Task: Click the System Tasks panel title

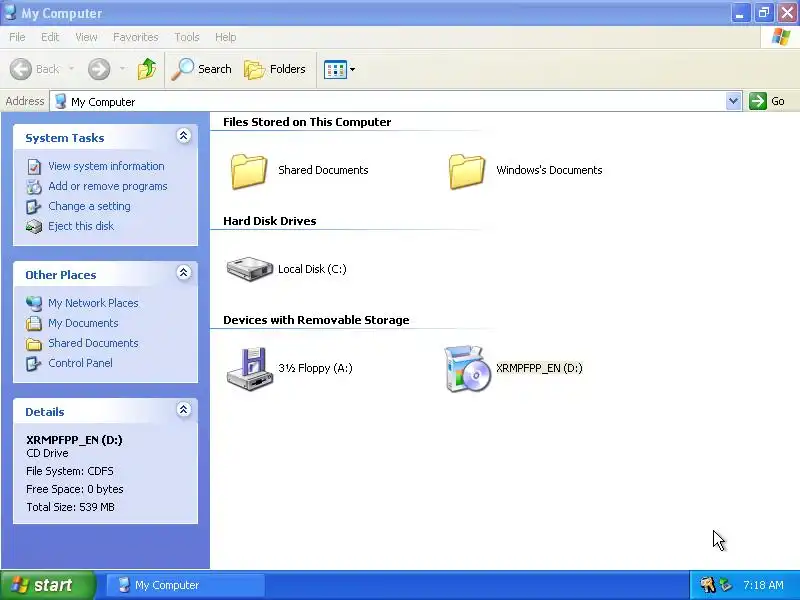Action: (x=65, y=138)
